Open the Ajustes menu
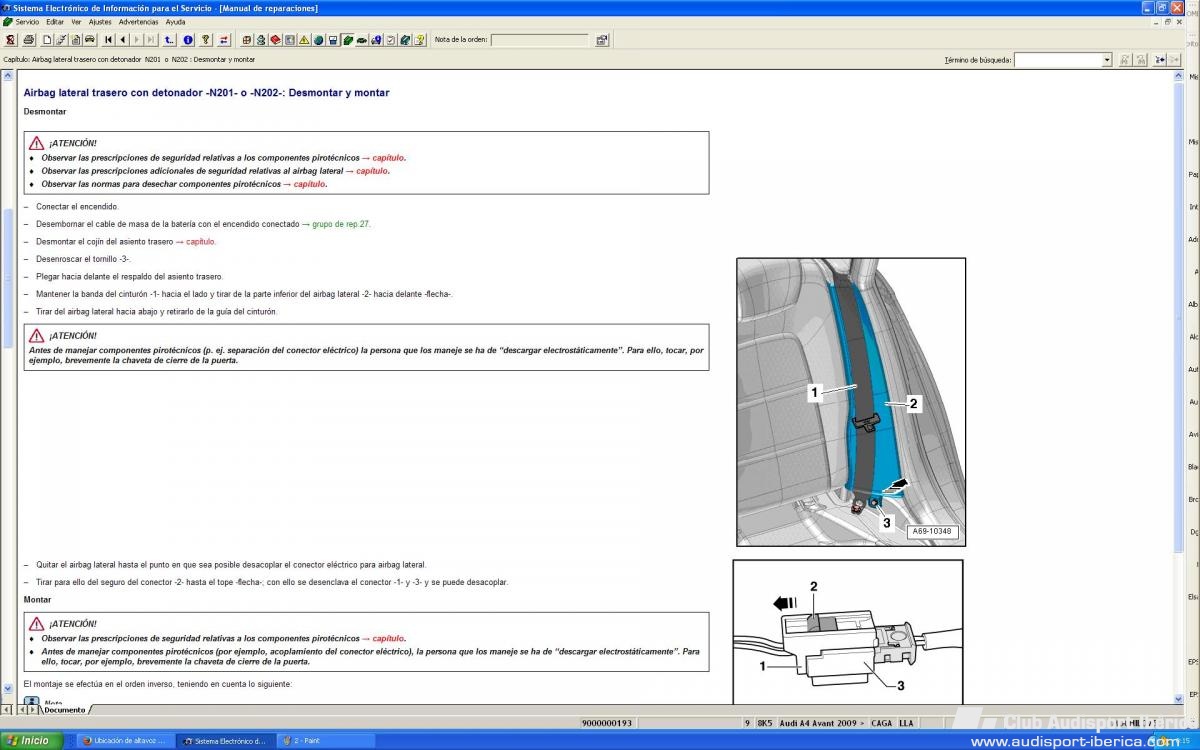 (x=100, y=21)
